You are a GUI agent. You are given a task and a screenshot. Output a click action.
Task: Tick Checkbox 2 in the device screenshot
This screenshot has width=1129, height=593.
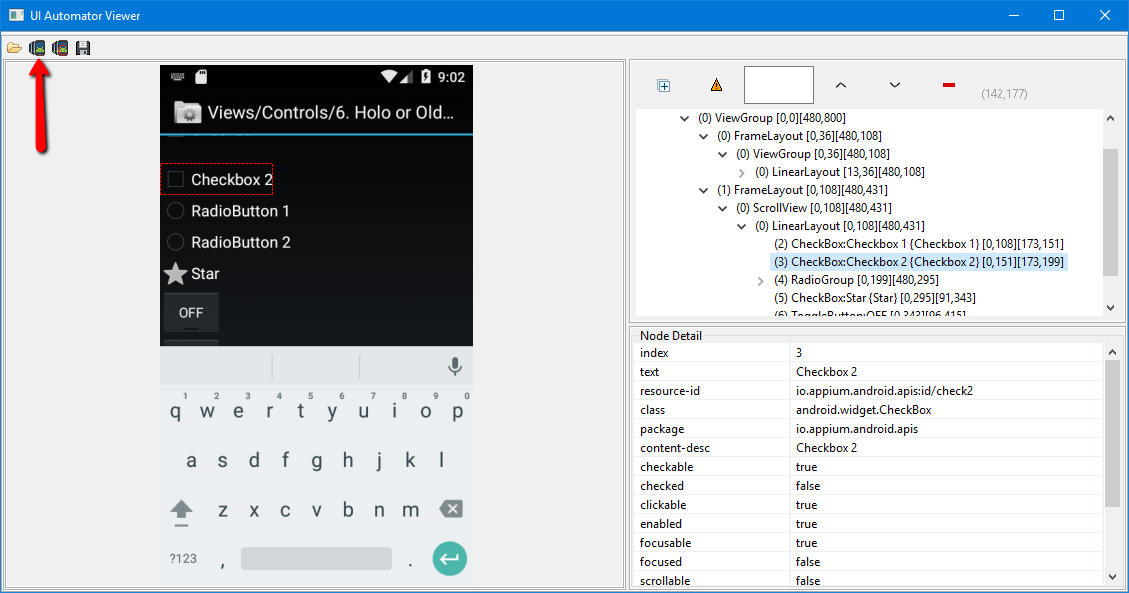(176, 179)
